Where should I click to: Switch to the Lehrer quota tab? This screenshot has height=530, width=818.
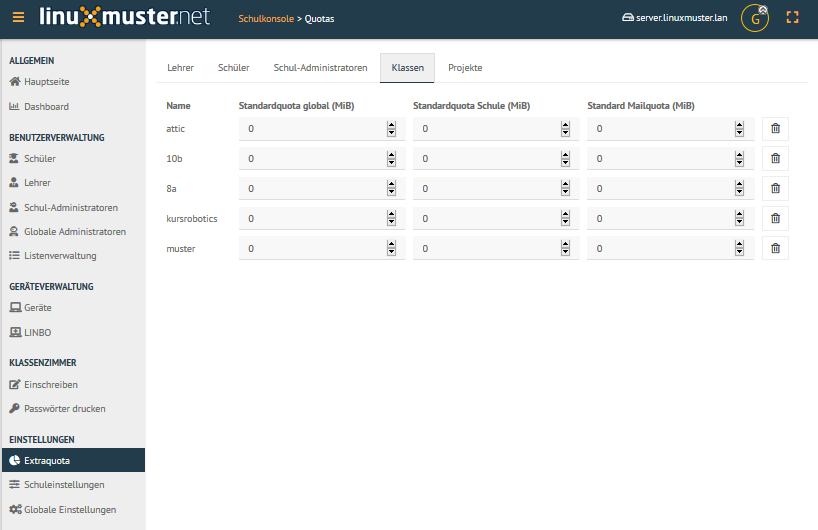[x=181, y=68]
